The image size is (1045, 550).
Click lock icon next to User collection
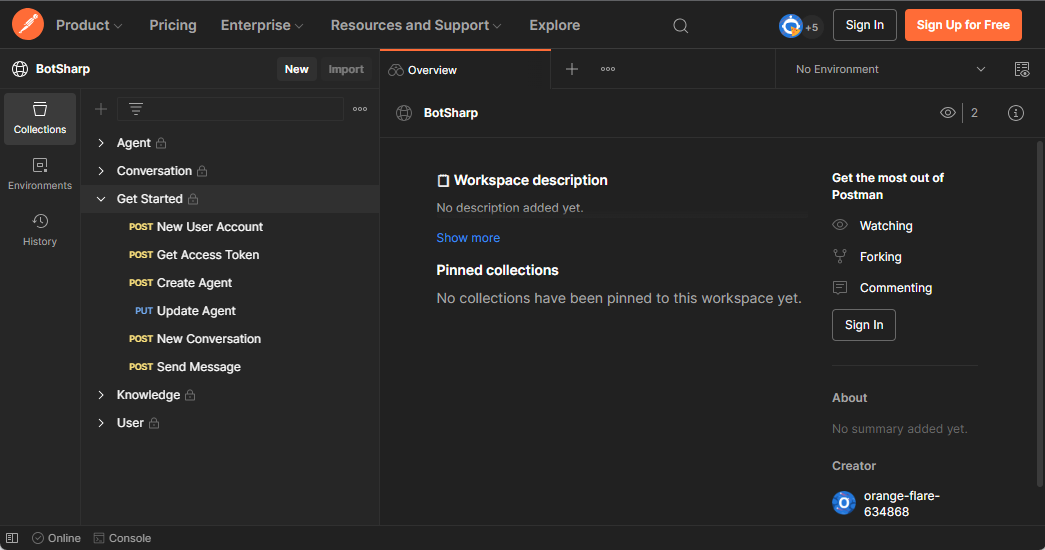tap(154, 423)
